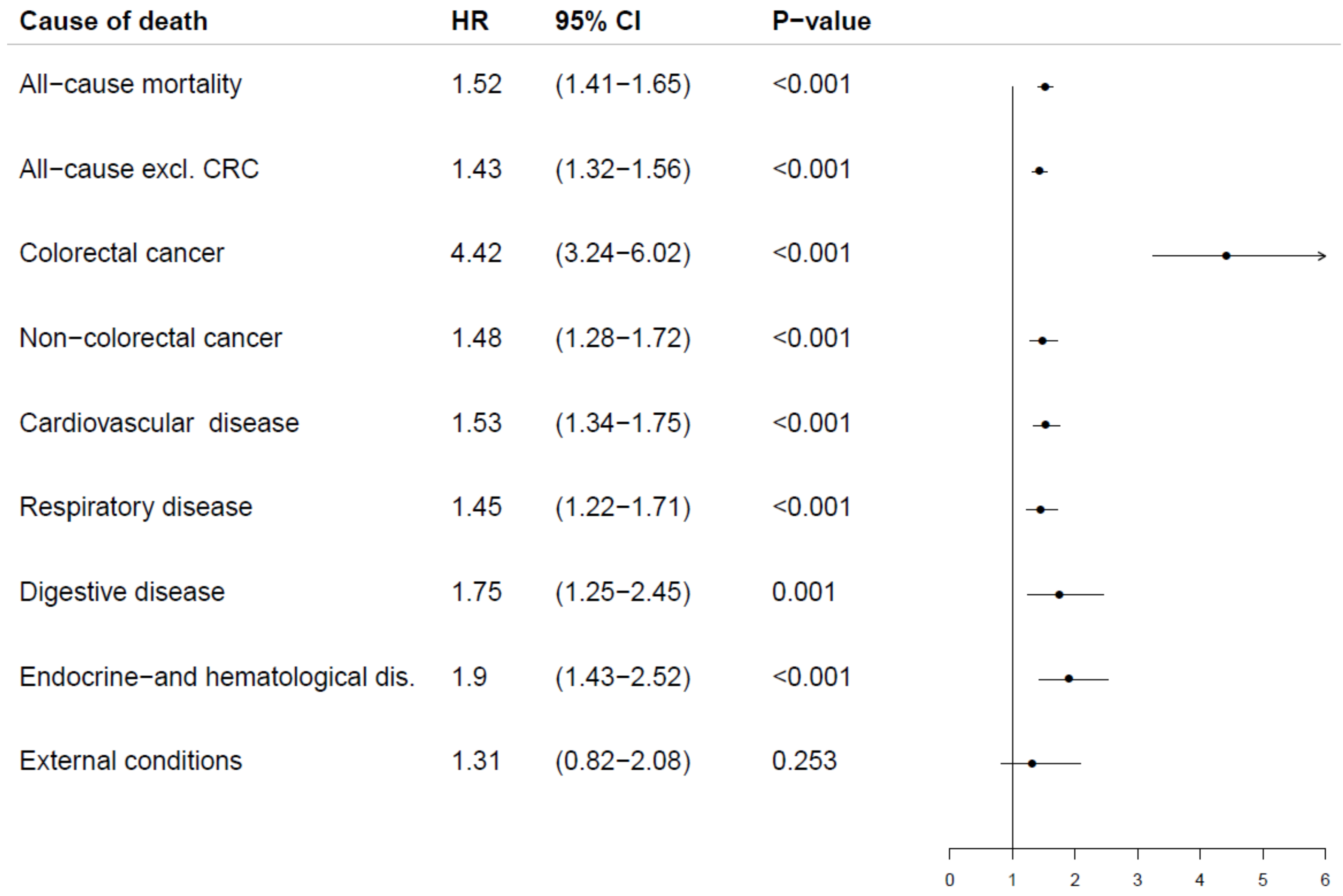
Task: Select the 'Colorectal cancer' row label
Action: [121, 253]
